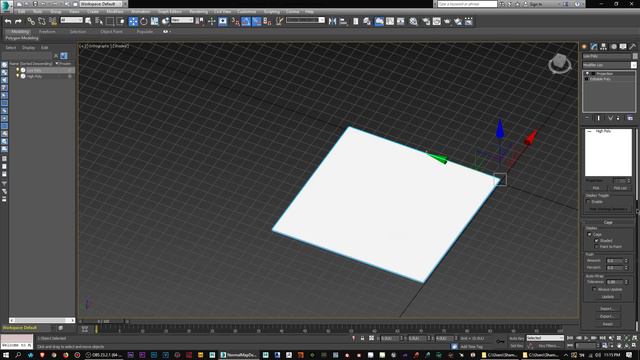Select the Unlink Selection tool
This screenshot has height=360, width=640.
[42, 21]
